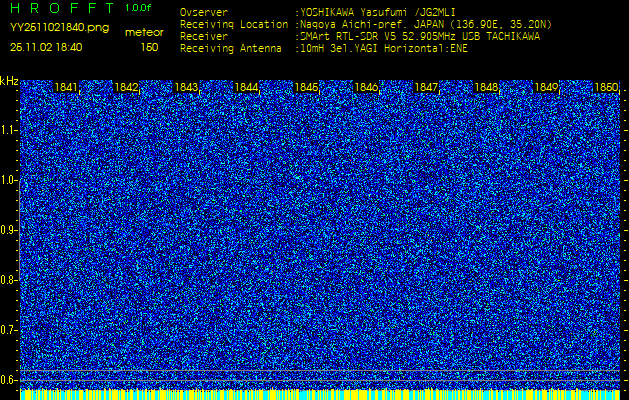Image resolution: width=629 pixels, height=400 pixels.
Task: Click the meteor label
Action: [144, 32]
